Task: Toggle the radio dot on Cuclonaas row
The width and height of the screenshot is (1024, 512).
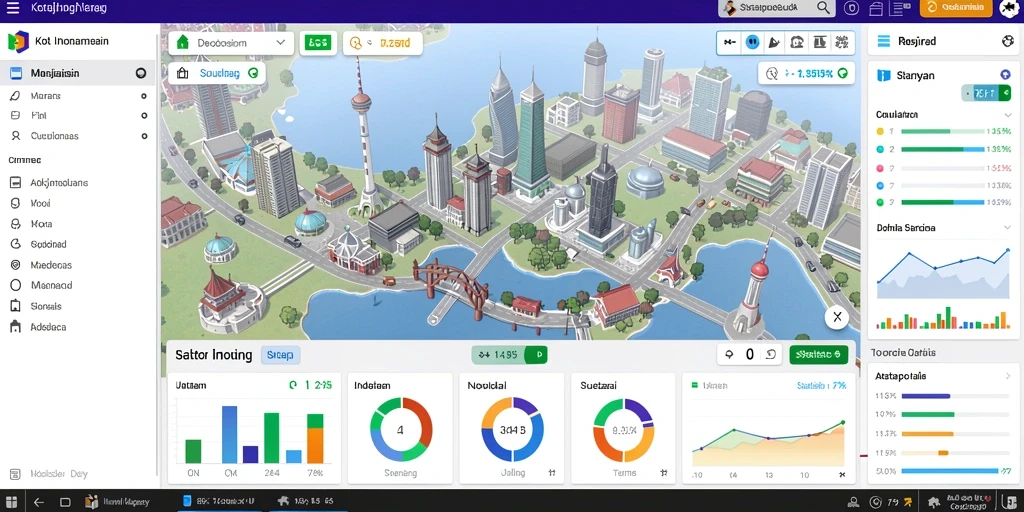Action: (144, 136)
